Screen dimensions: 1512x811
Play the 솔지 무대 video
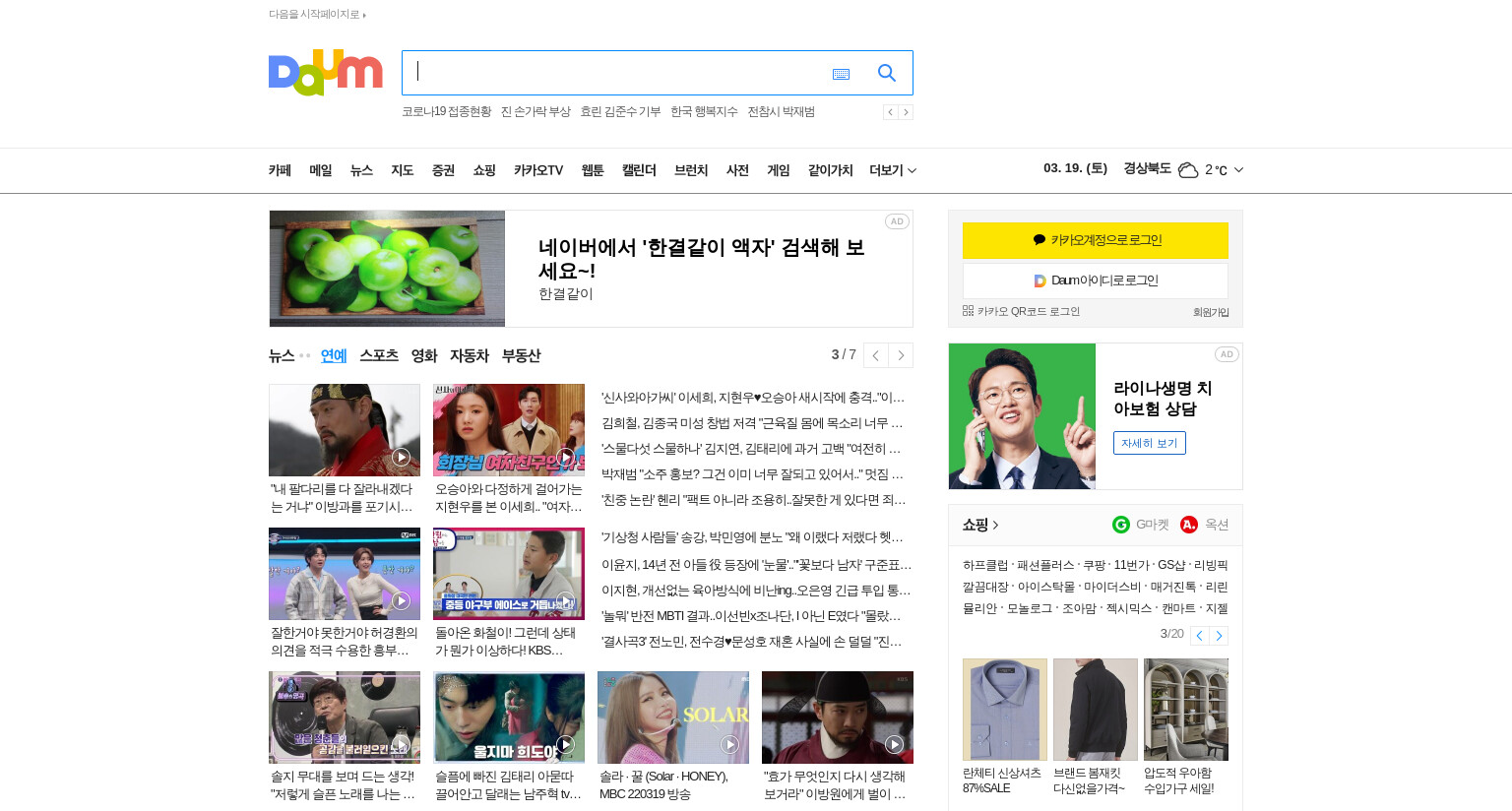(345, 717)
